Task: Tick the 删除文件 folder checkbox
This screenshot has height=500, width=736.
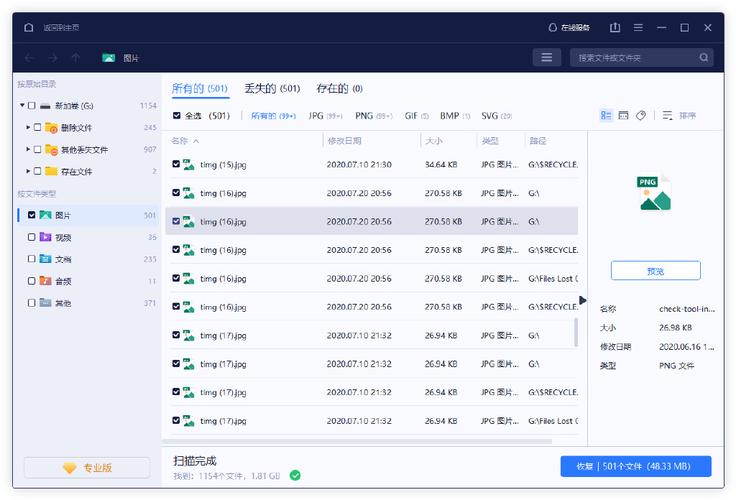Action: (38, 128)
